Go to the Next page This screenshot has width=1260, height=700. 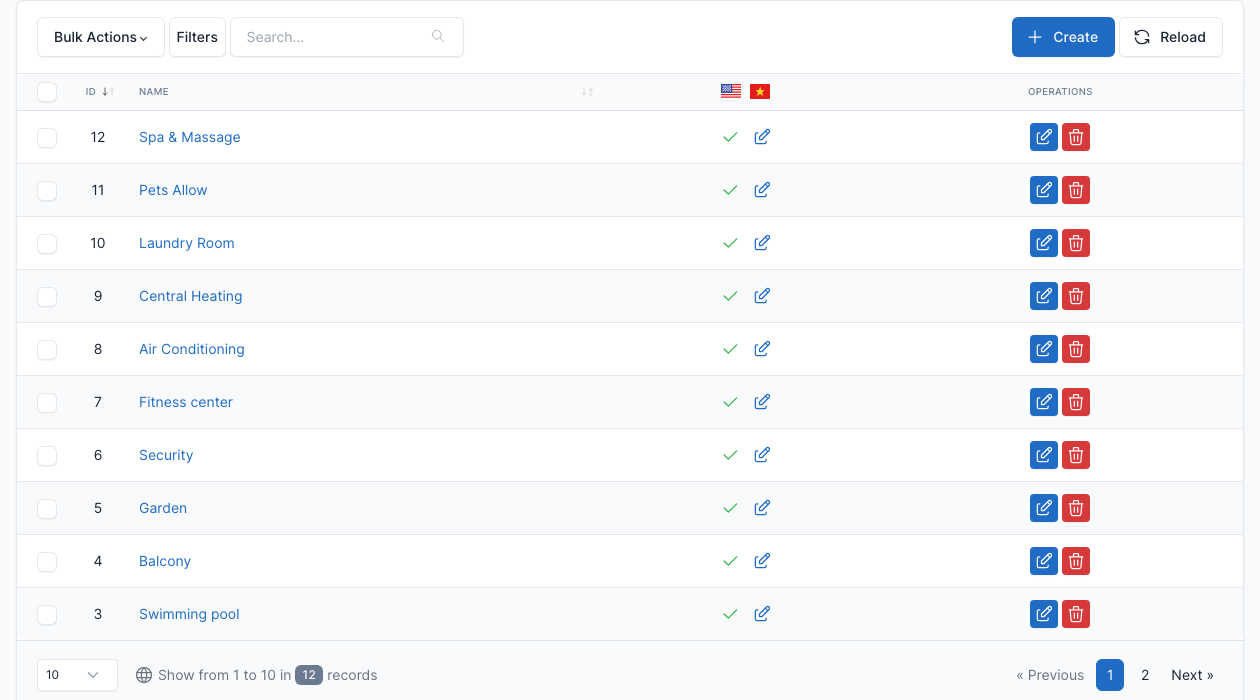pyautogui.click(x=1192, y=675)
